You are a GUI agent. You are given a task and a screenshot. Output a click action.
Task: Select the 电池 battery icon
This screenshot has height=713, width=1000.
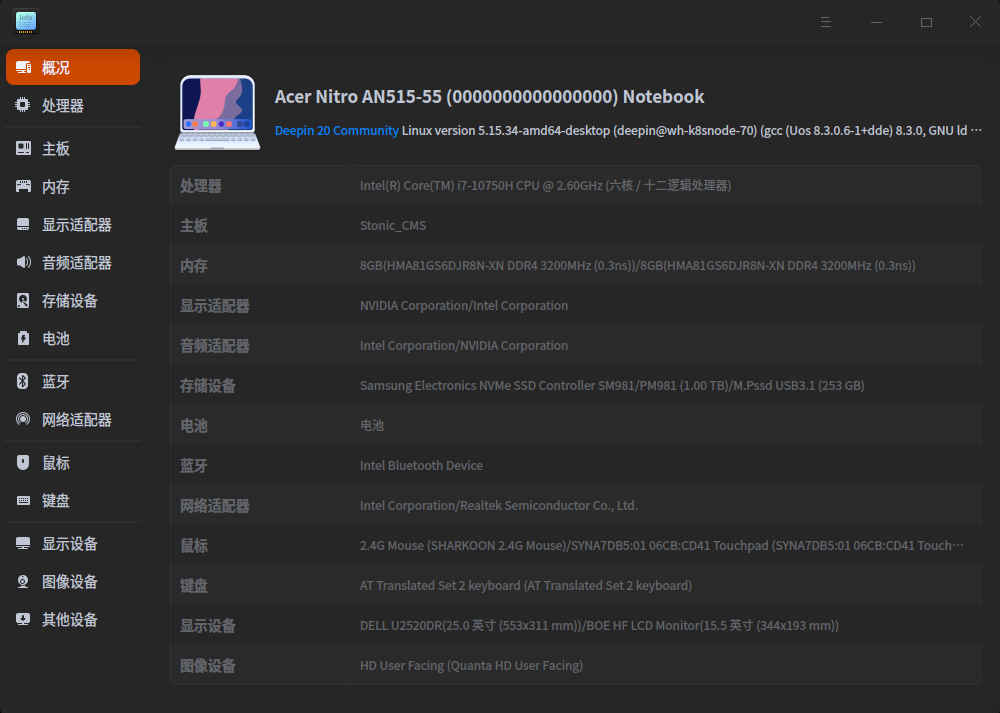point(24,338)
